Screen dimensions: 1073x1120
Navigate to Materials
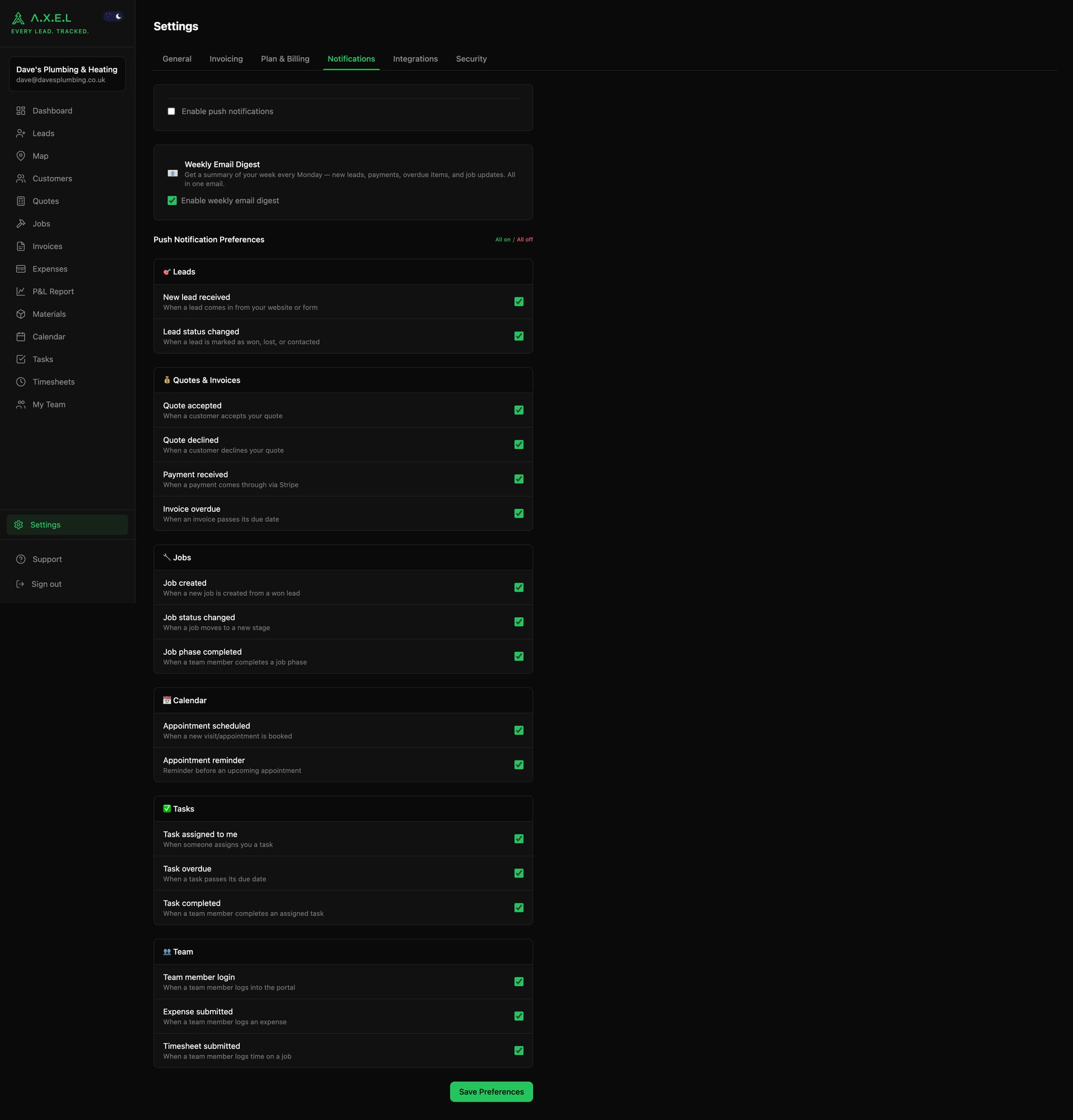click(x=49, y=313)
